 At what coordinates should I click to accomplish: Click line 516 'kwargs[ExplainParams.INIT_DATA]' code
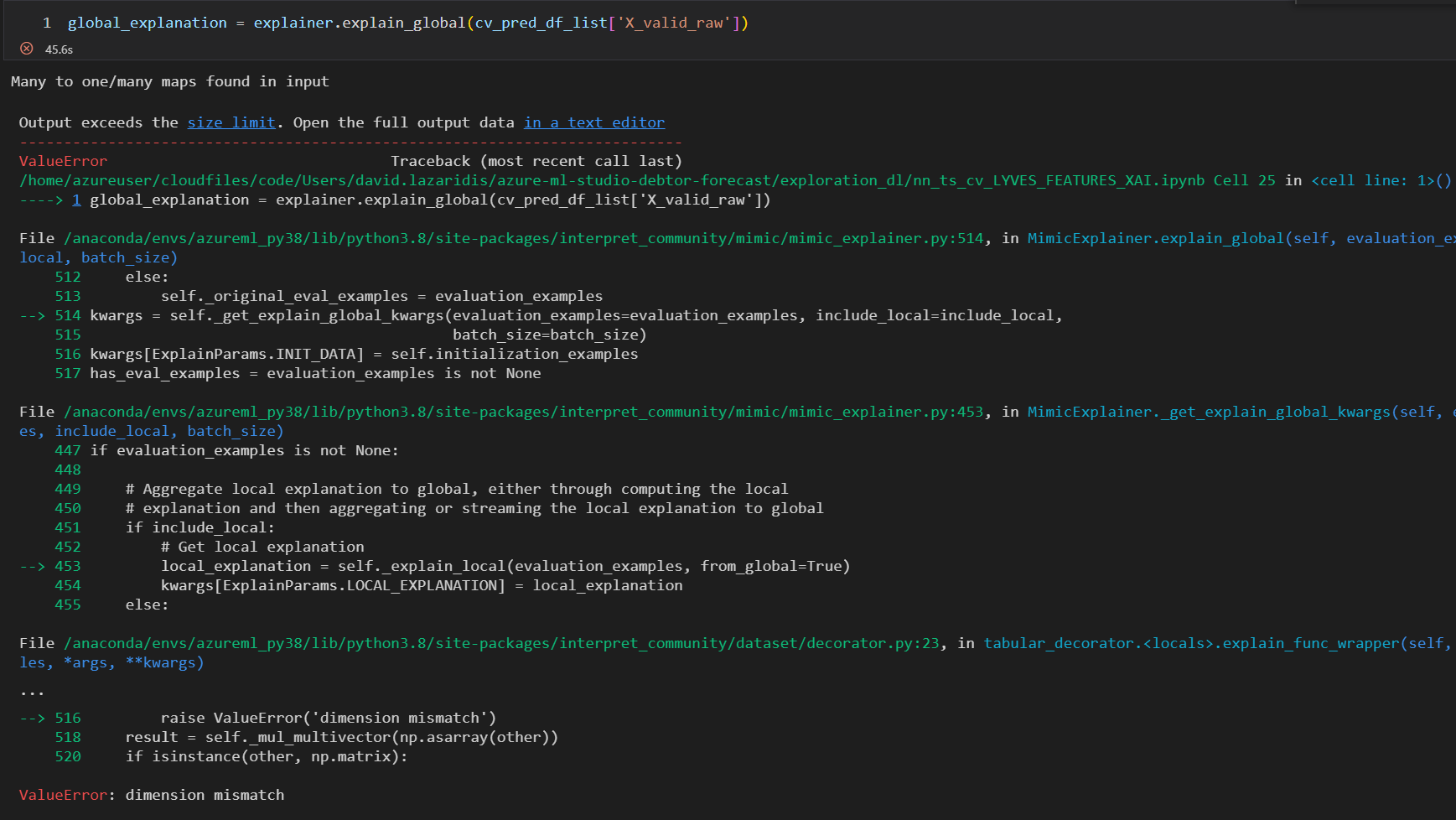pos(364,354)
